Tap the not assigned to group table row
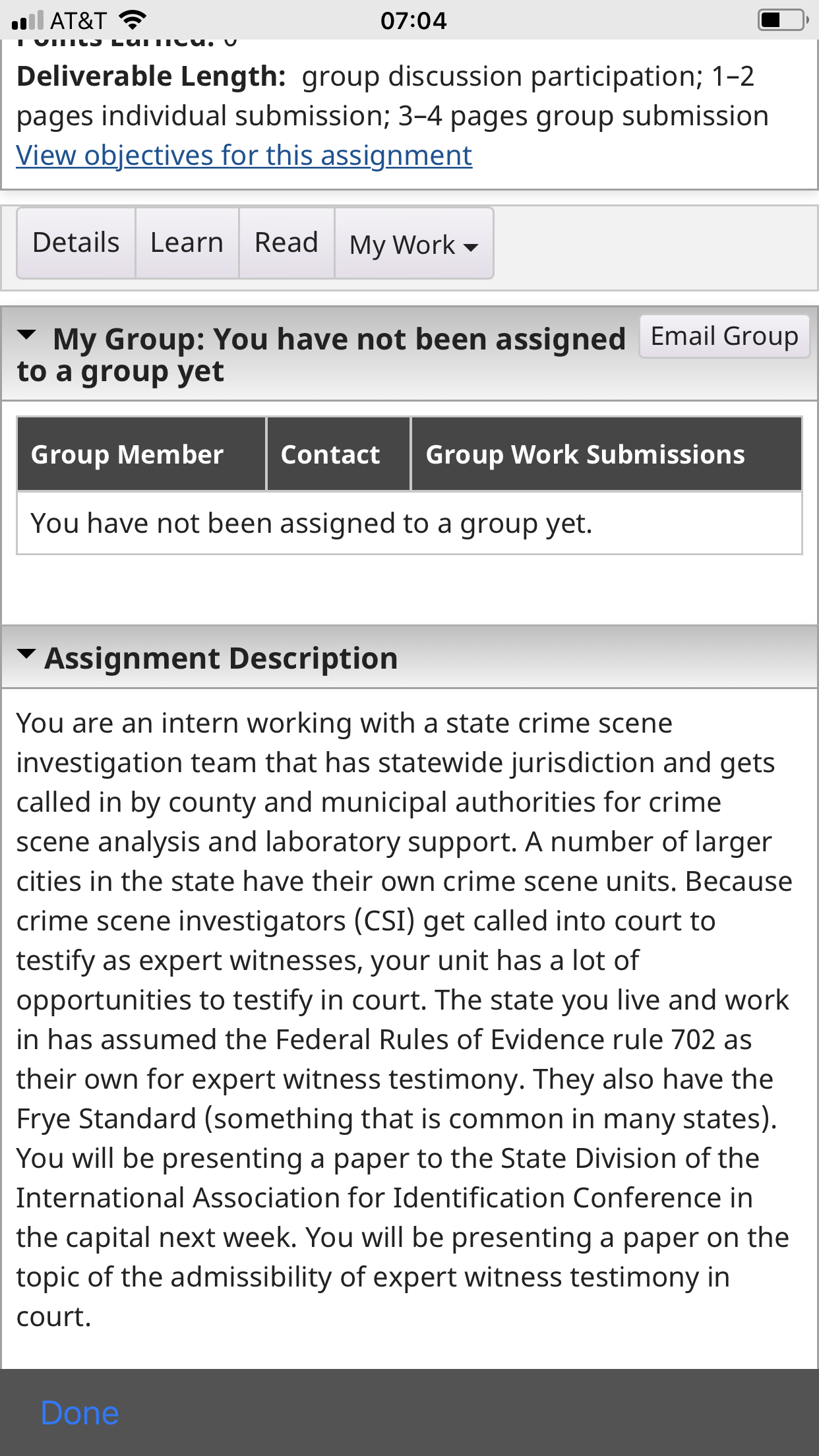Viewport: 819px width, 1456px height. 409,524
